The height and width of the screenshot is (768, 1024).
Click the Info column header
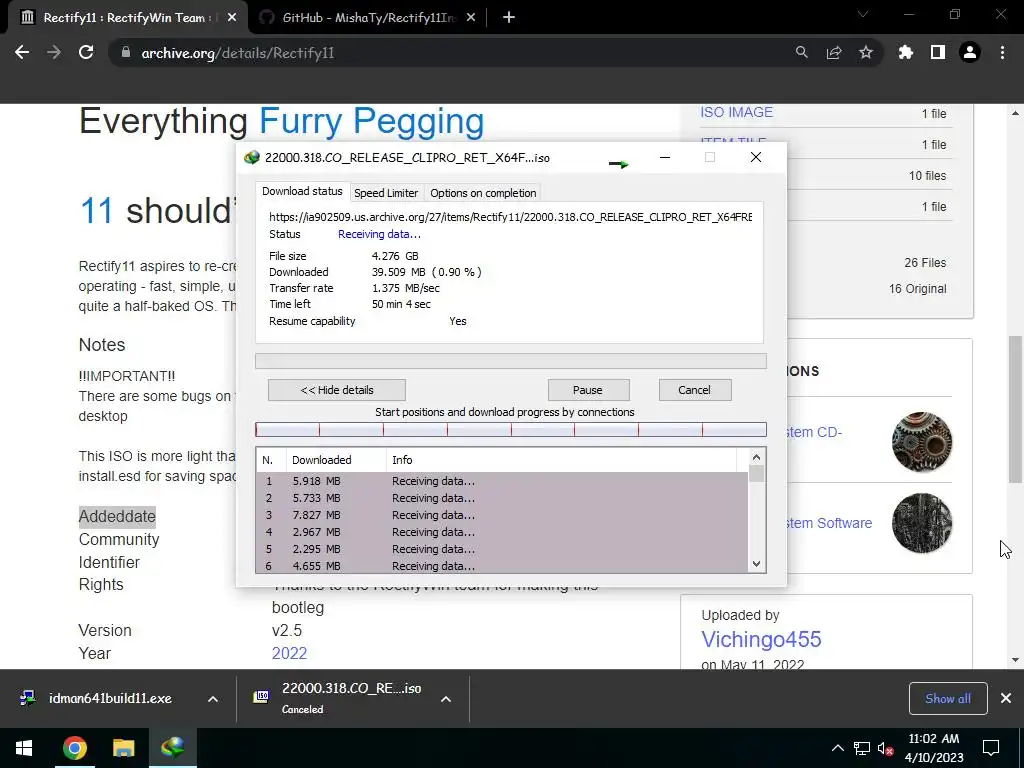point(562,460)
